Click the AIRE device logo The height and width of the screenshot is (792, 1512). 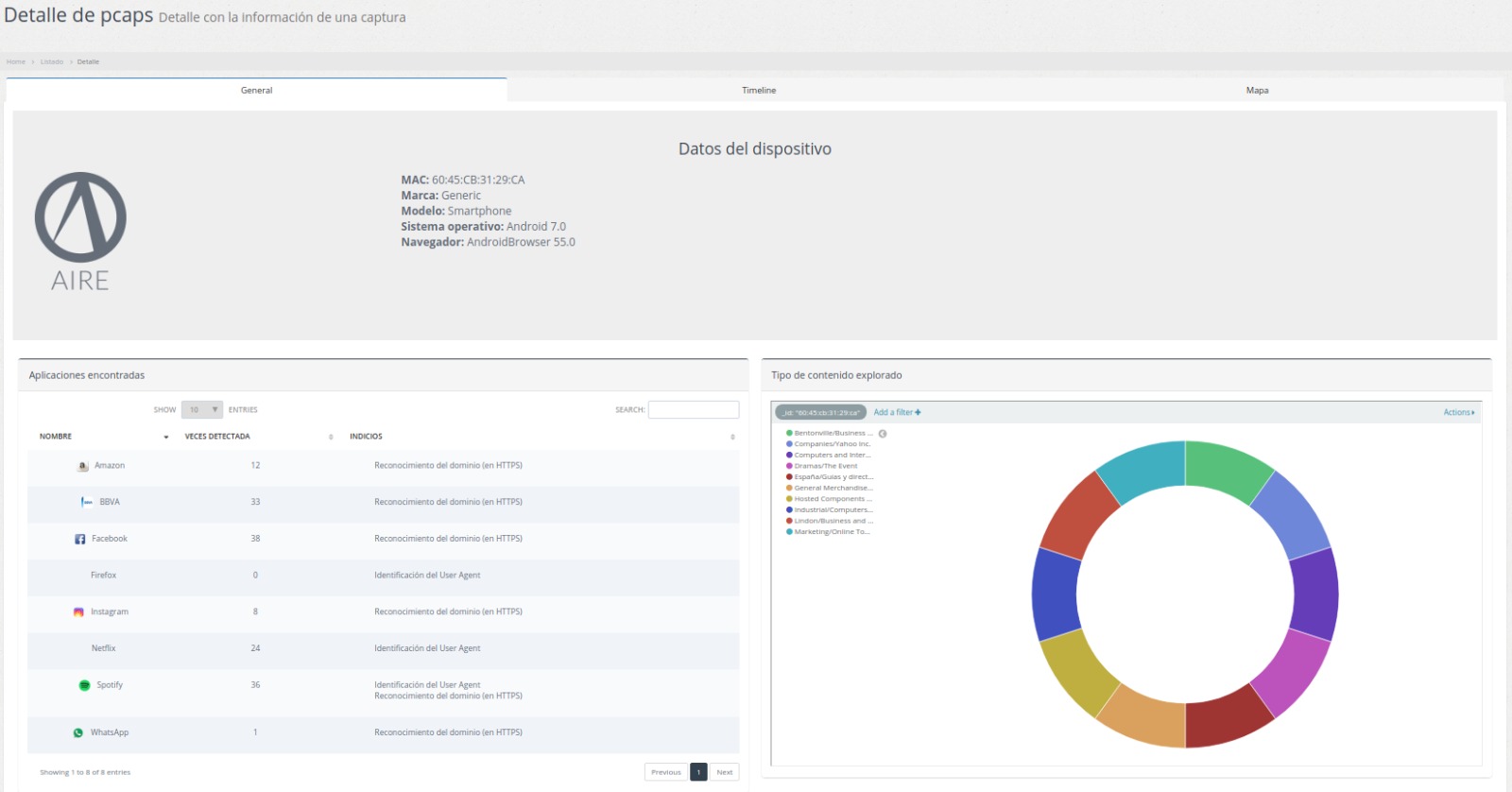[80, 232]
